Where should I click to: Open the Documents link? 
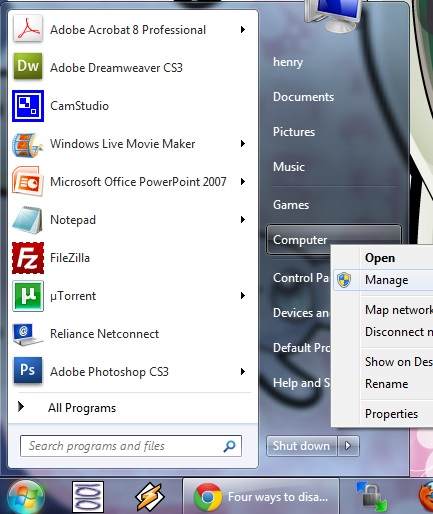point(303,97)
